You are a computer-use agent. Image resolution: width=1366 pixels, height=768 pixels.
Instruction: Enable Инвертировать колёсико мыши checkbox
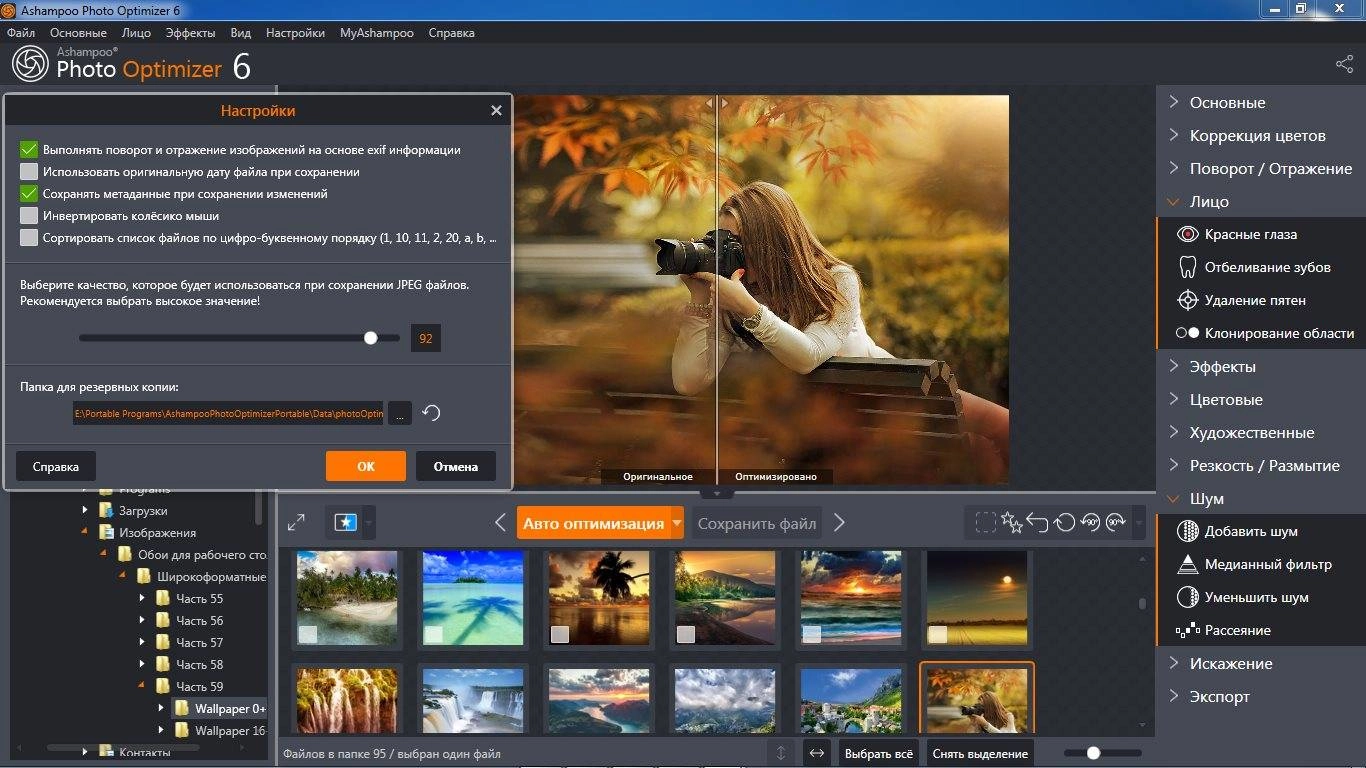click(28, 216)
